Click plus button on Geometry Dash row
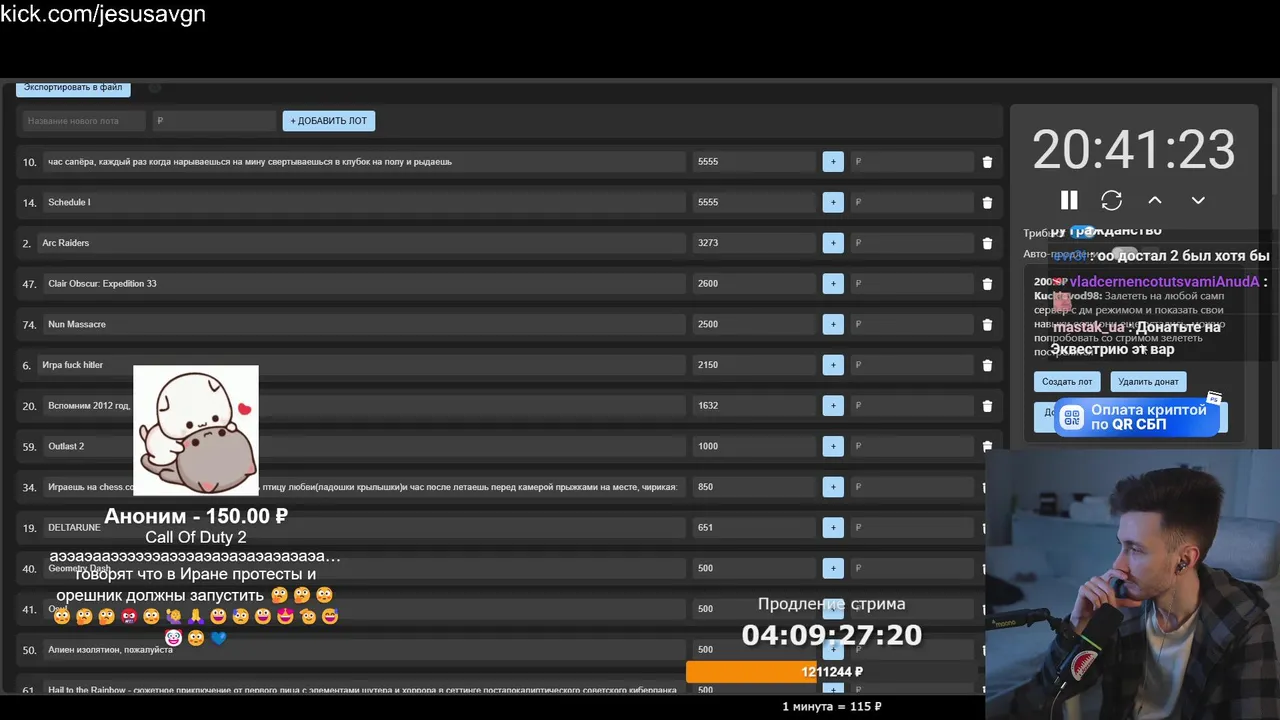Image resolution: width=1280 pixels, height=720 pixels. tap(833, 568)
